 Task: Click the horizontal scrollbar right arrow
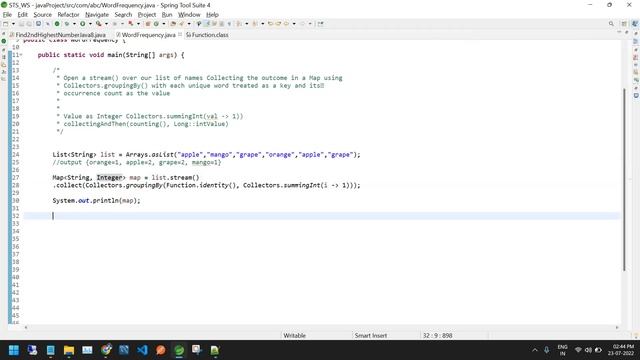617,327
